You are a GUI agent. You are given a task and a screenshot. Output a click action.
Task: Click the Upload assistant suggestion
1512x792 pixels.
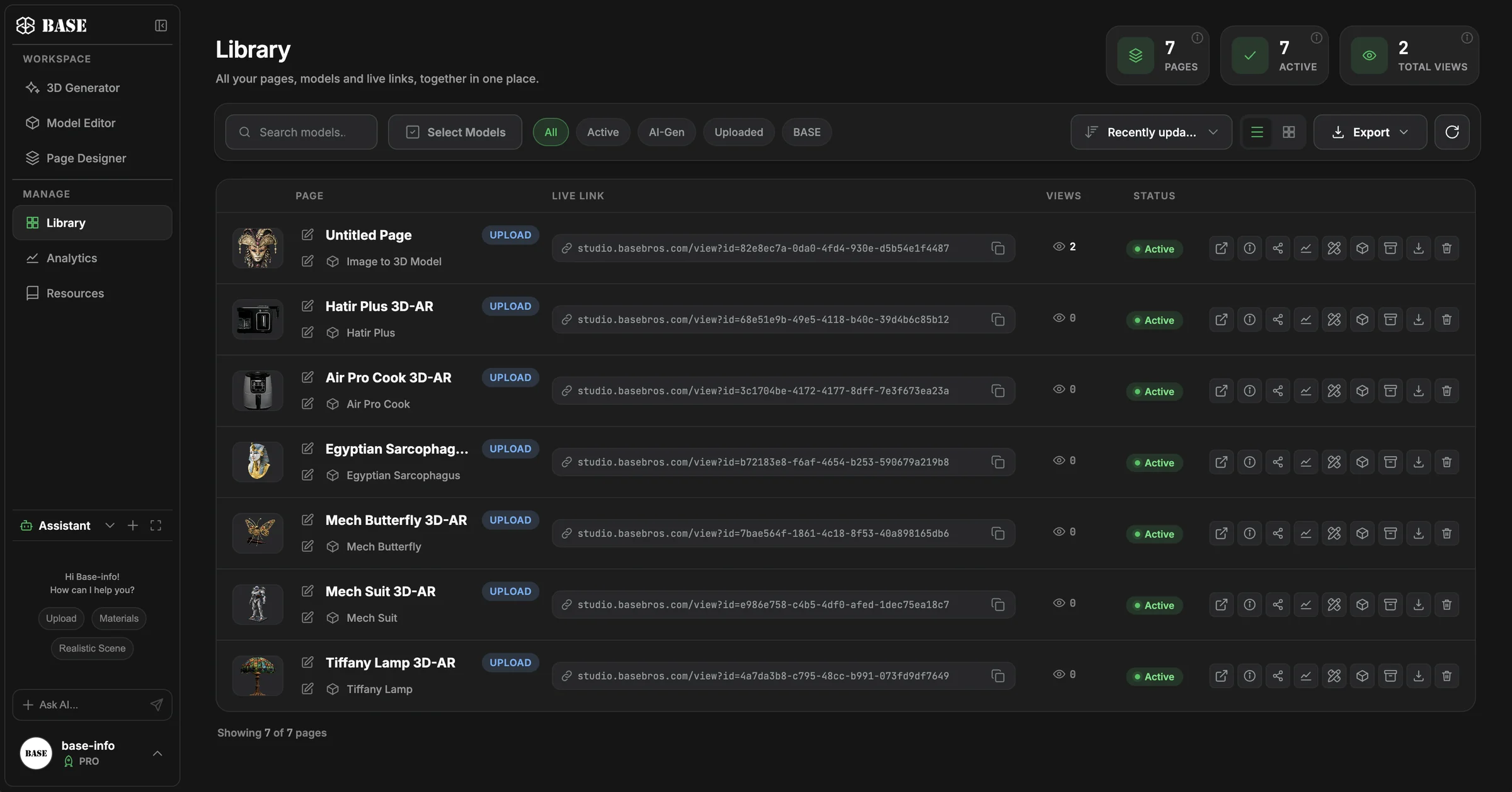(61, 618)
